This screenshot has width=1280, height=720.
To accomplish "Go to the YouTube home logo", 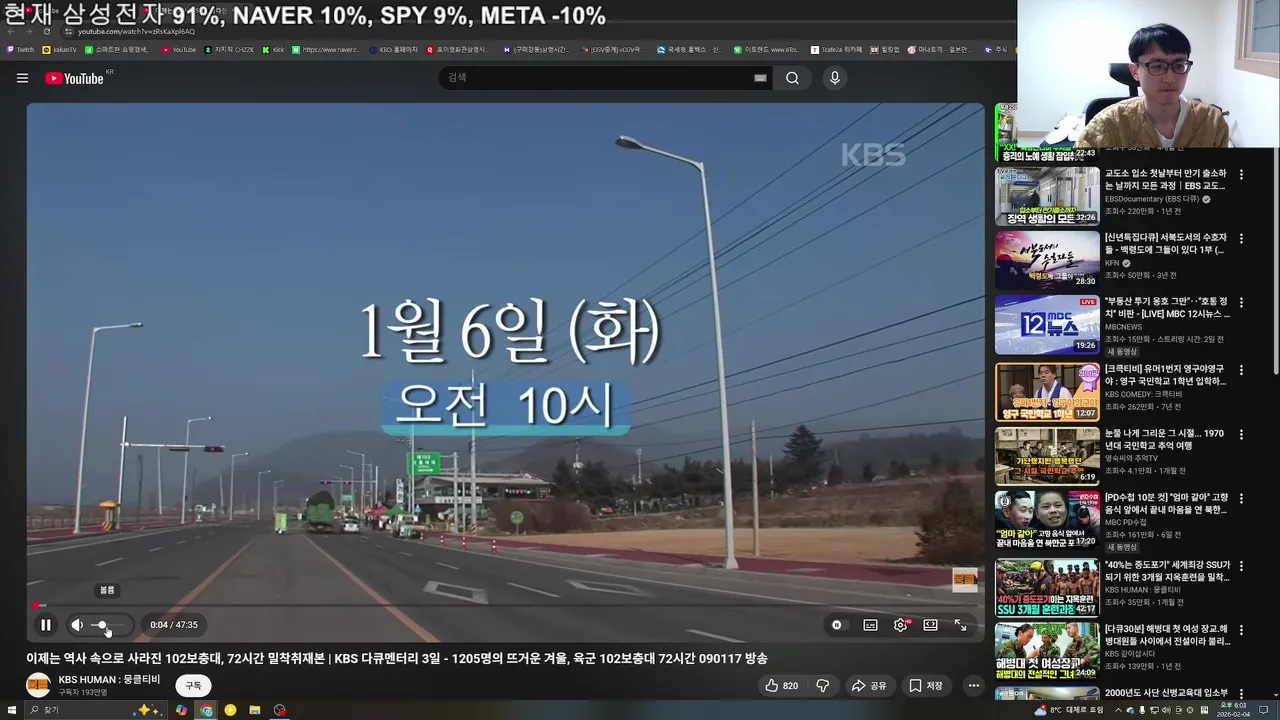I will 75,78.
